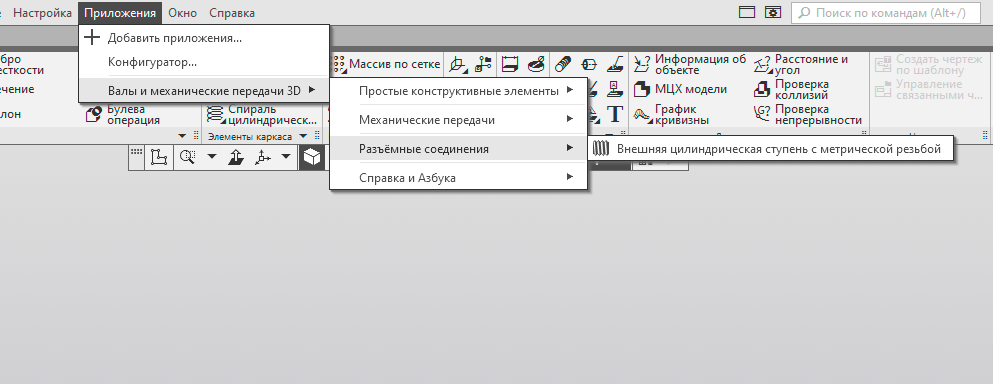Choose Добавить приложения… from the menu
Image resolution: width=993 pixels, height=384 pixels.
pos(204,38)
